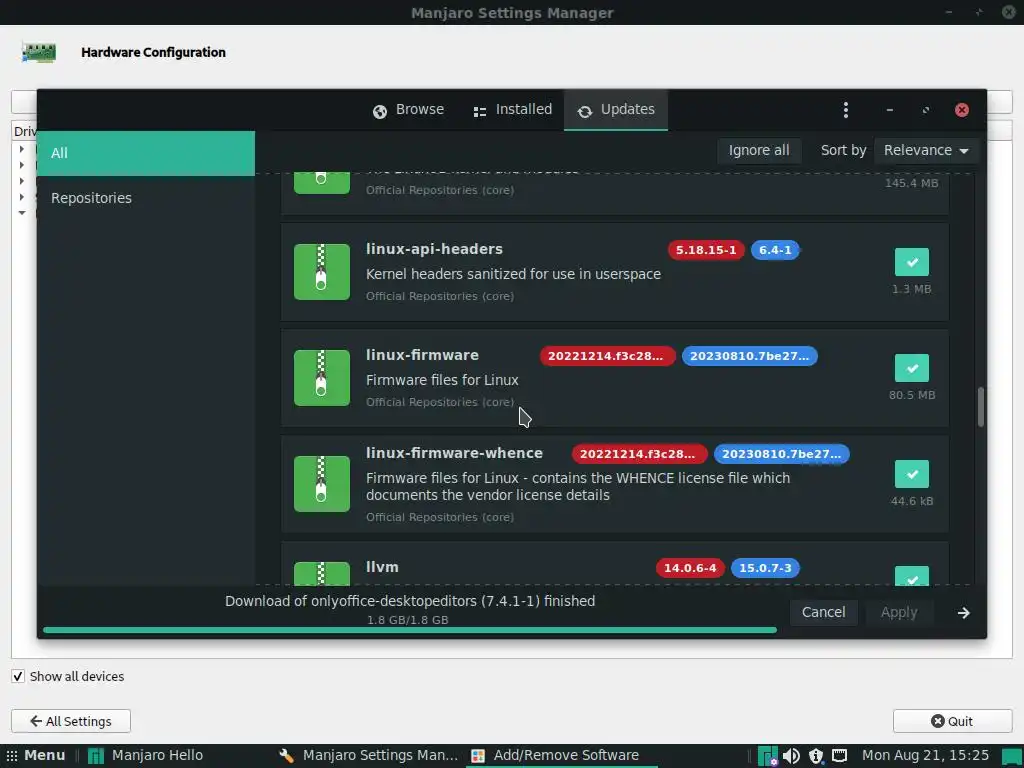Collapse the expanded device tree arrow

click(22, 213)
